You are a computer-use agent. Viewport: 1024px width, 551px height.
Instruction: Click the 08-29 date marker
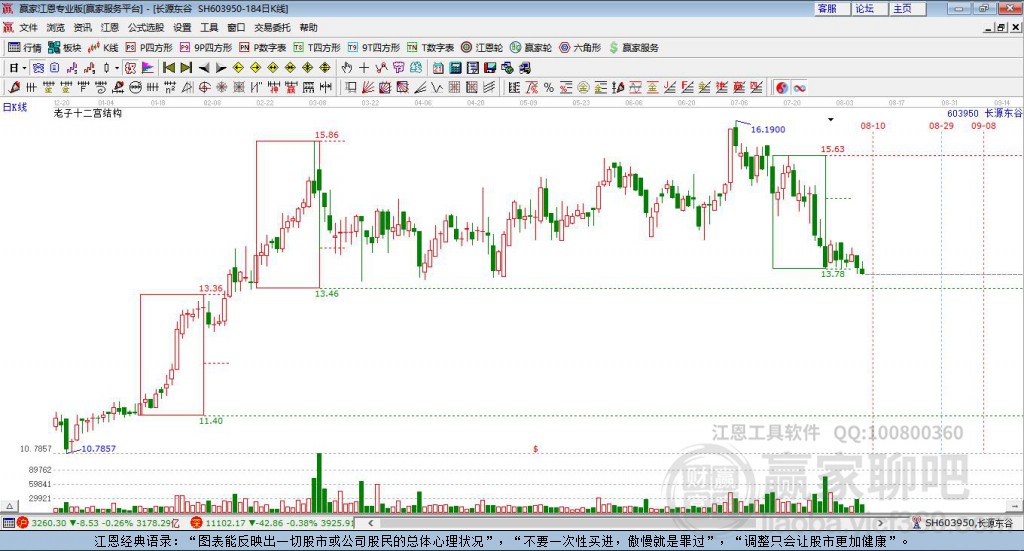[941, 125]
